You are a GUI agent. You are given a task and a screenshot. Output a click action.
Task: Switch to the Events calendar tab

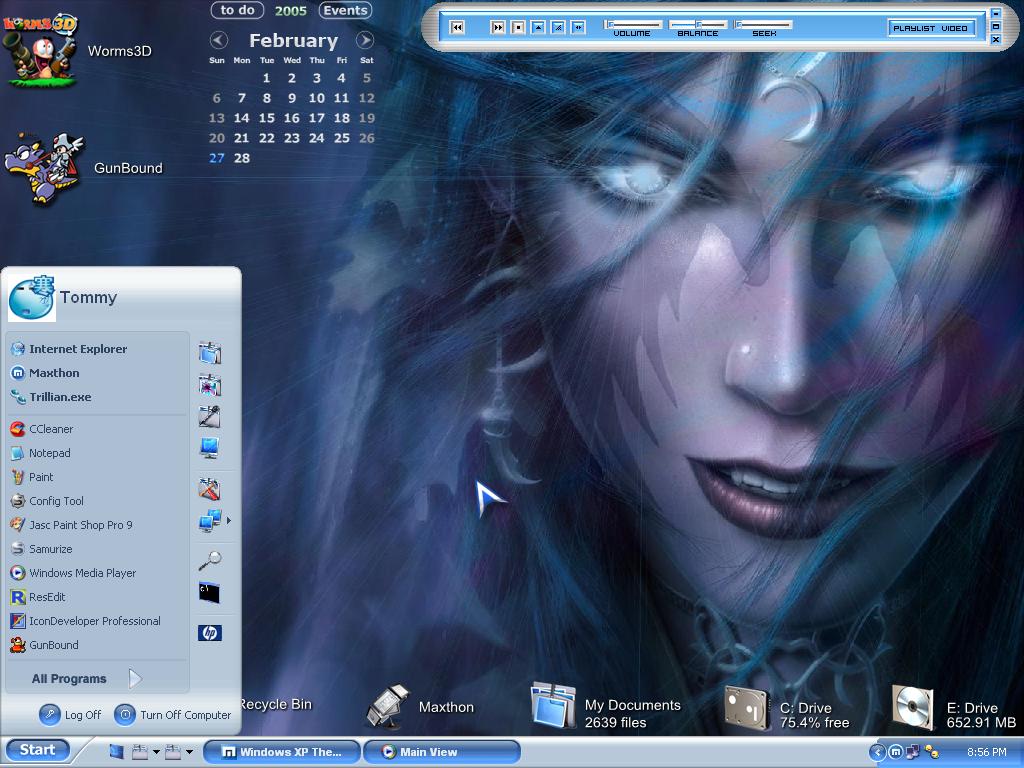(x=345, y=10)
